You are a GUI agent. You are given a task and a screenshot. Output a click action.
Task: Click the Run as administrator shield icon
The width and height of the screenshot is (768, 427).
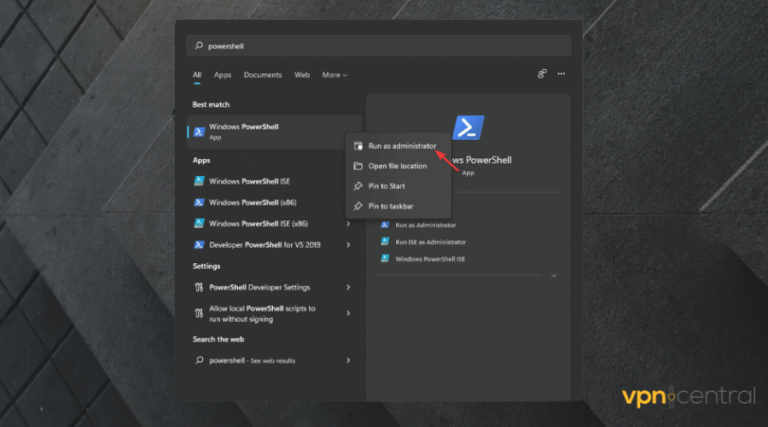358,146
